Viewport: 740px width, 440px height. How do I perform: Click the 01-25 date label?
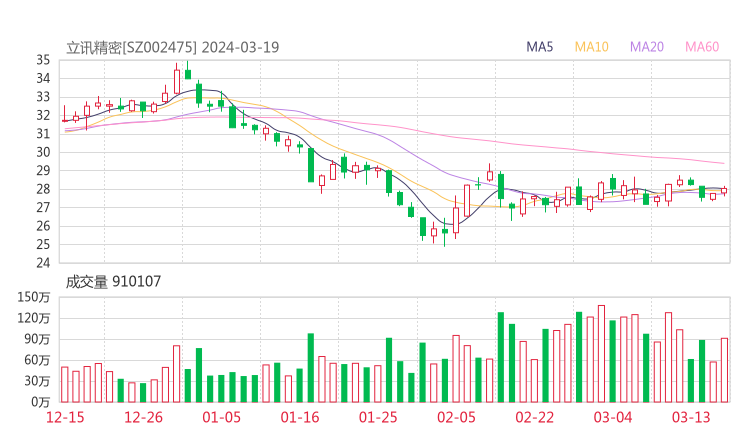[x=378, y=417]
